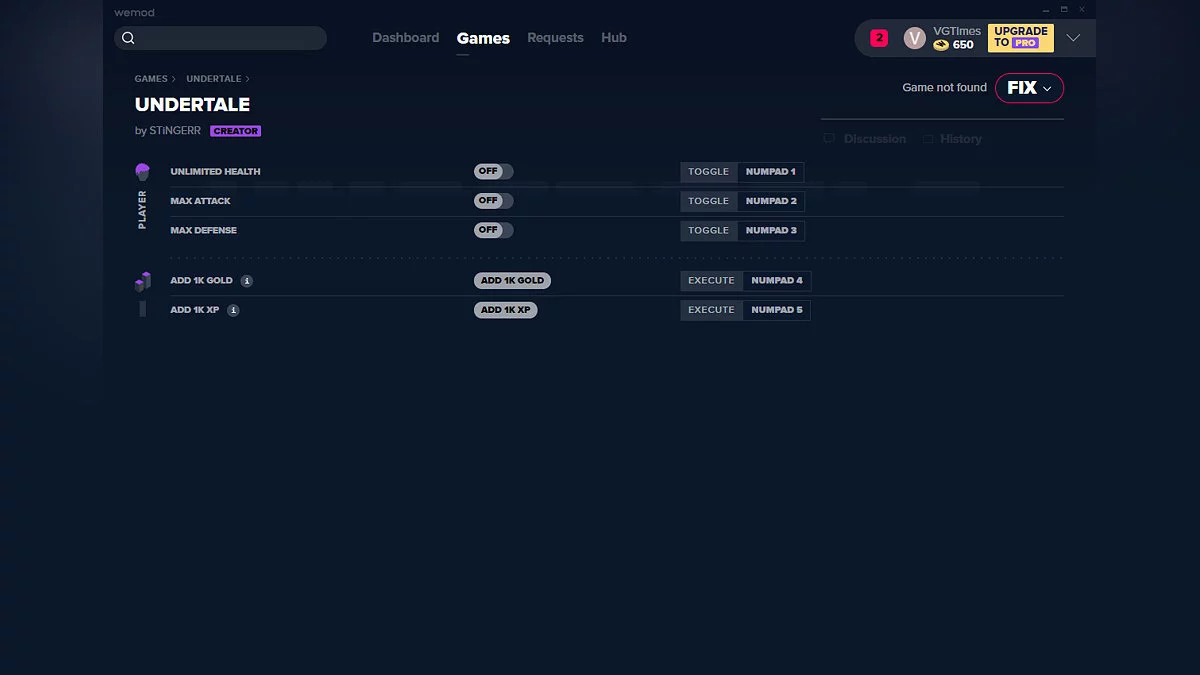
Task: Expand the FIX dropdown button
Action: click(1029, 88)
